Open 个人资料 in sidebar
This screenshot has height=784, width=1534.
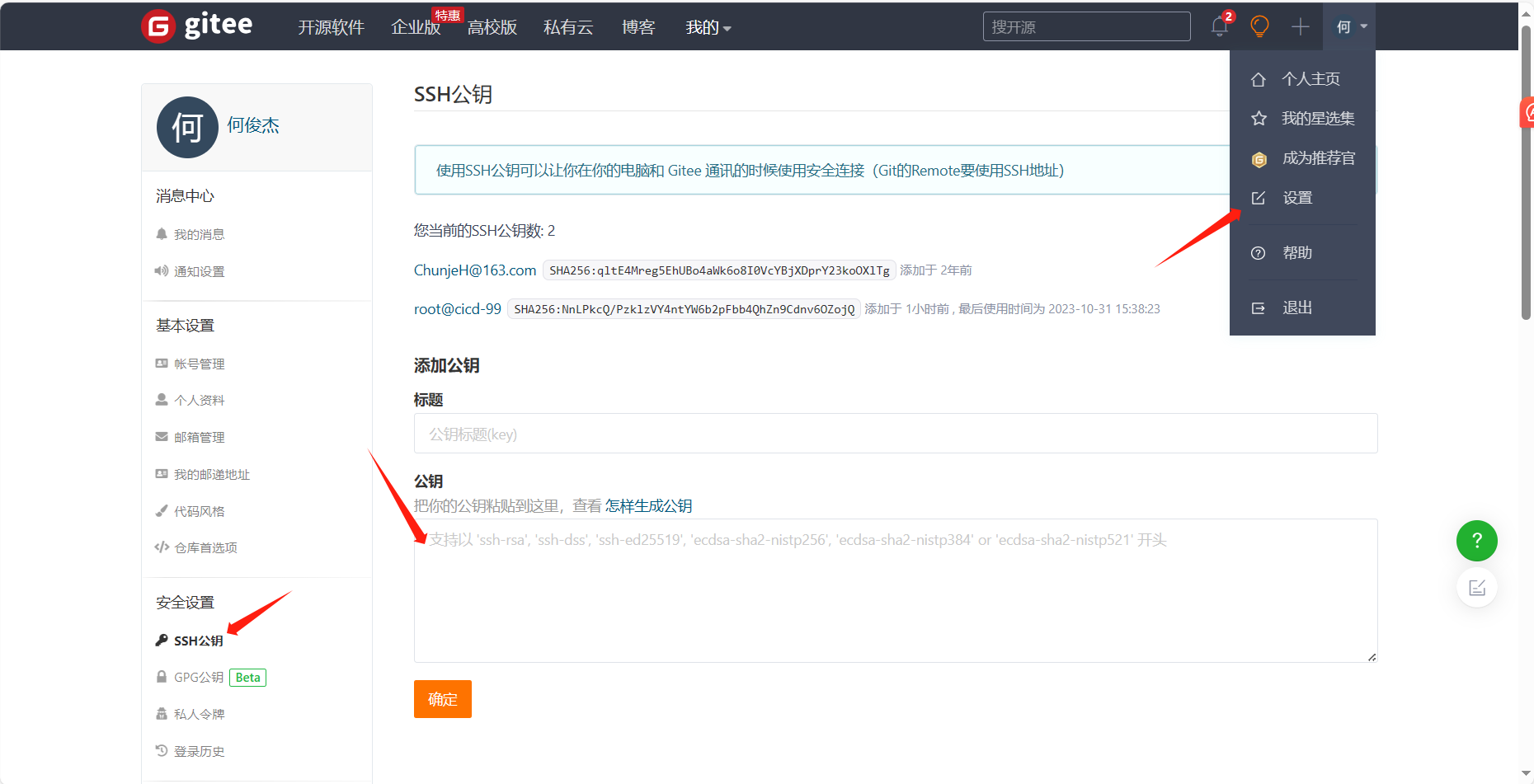(x=199, y=401)
